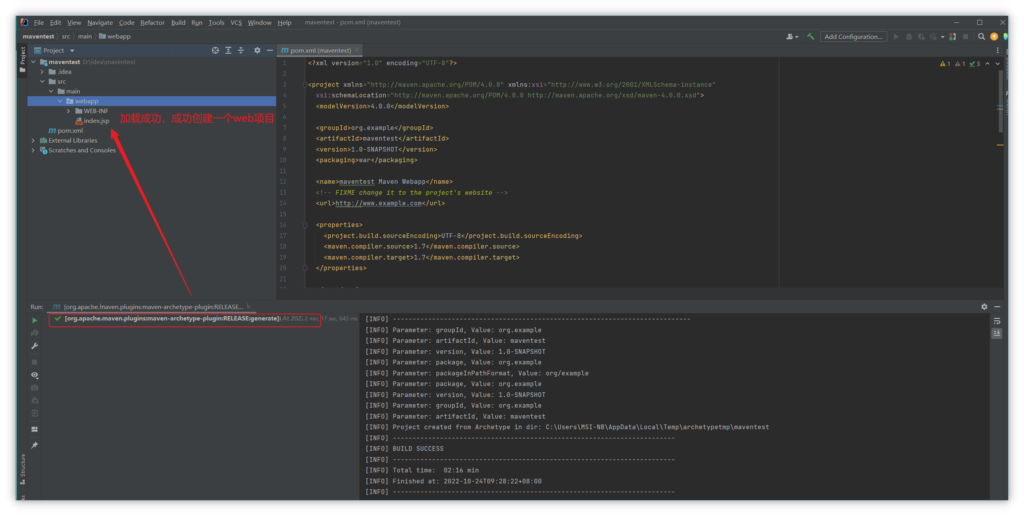Click the Run with Coverage icon
Image resolution: width=1024 pixels, height=516 pixels.
click(921, 37)
